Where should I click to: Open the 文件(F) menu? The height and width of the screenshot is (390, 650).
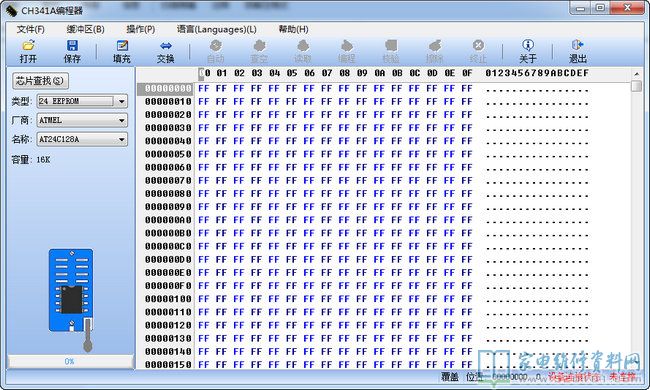(x=30, y=29)
